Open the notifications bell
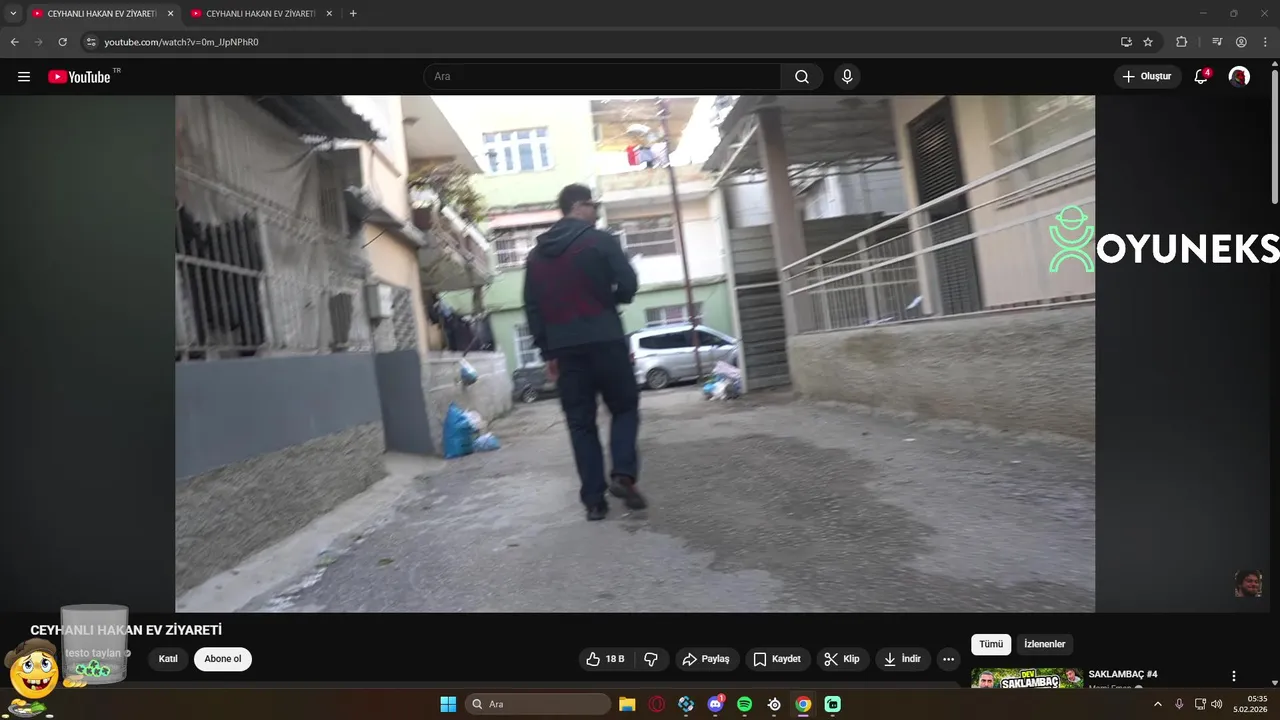This screenshot has height=720, width=1280. pos(1201,77)
